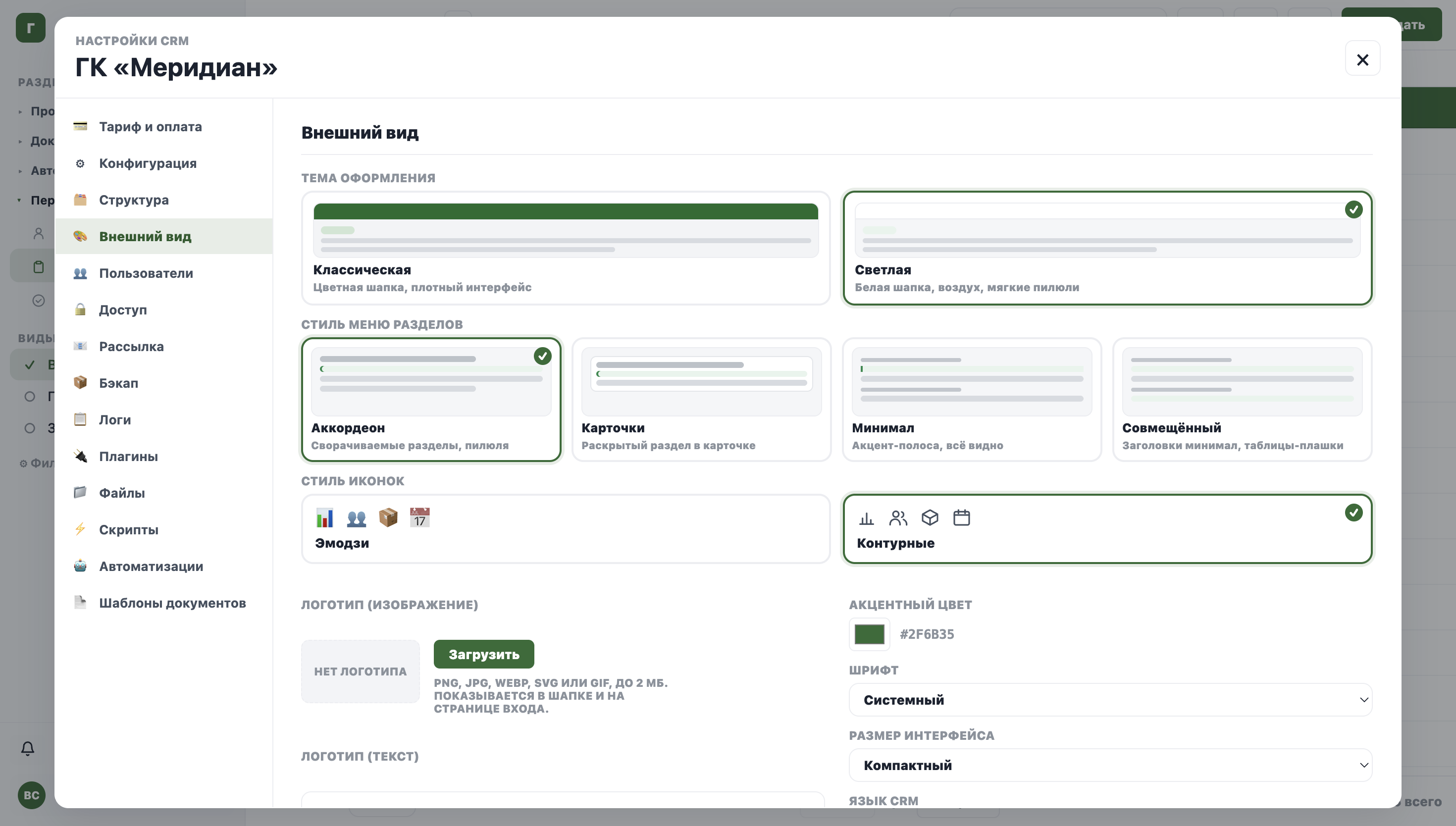
Task: Go to the Файлы settings section
Action: (164, 492)
